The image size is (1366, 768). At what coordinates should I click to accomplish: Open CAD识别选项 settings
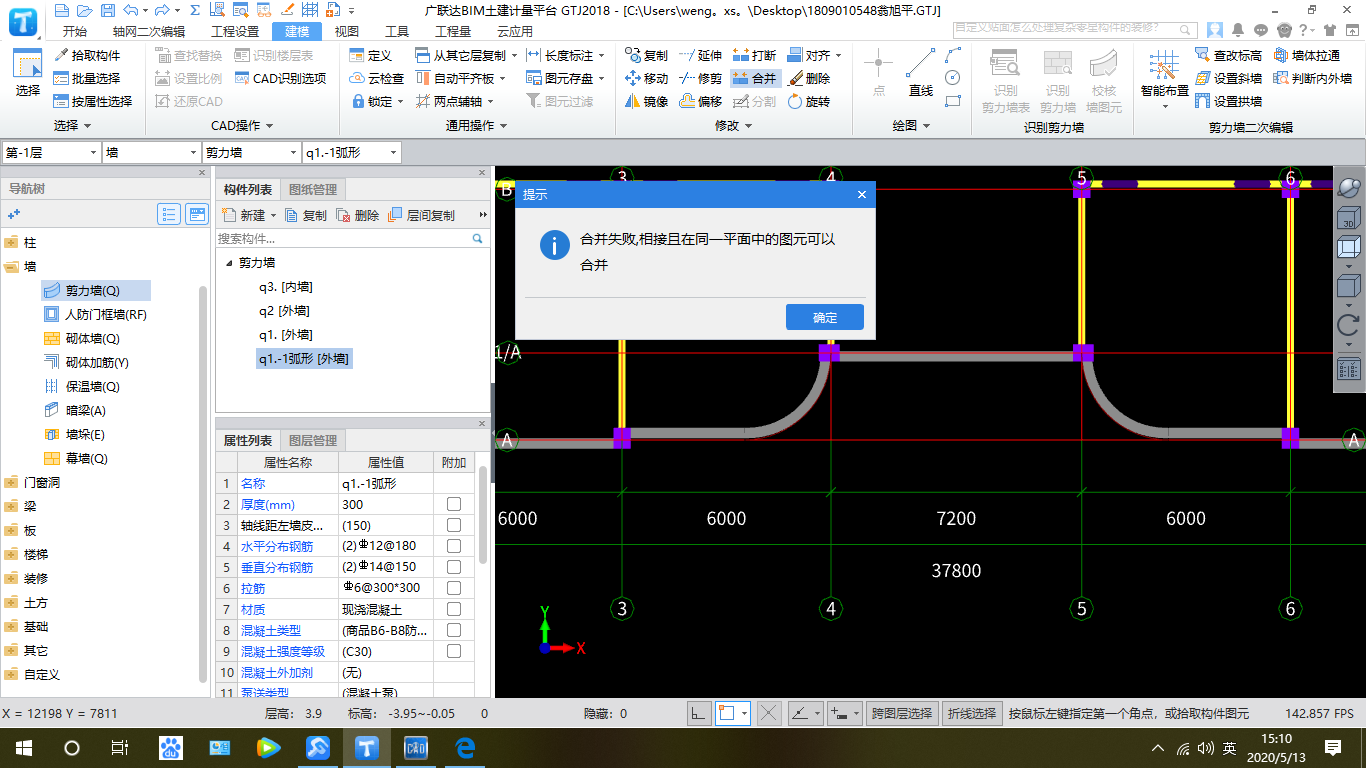tap(281, 78)
